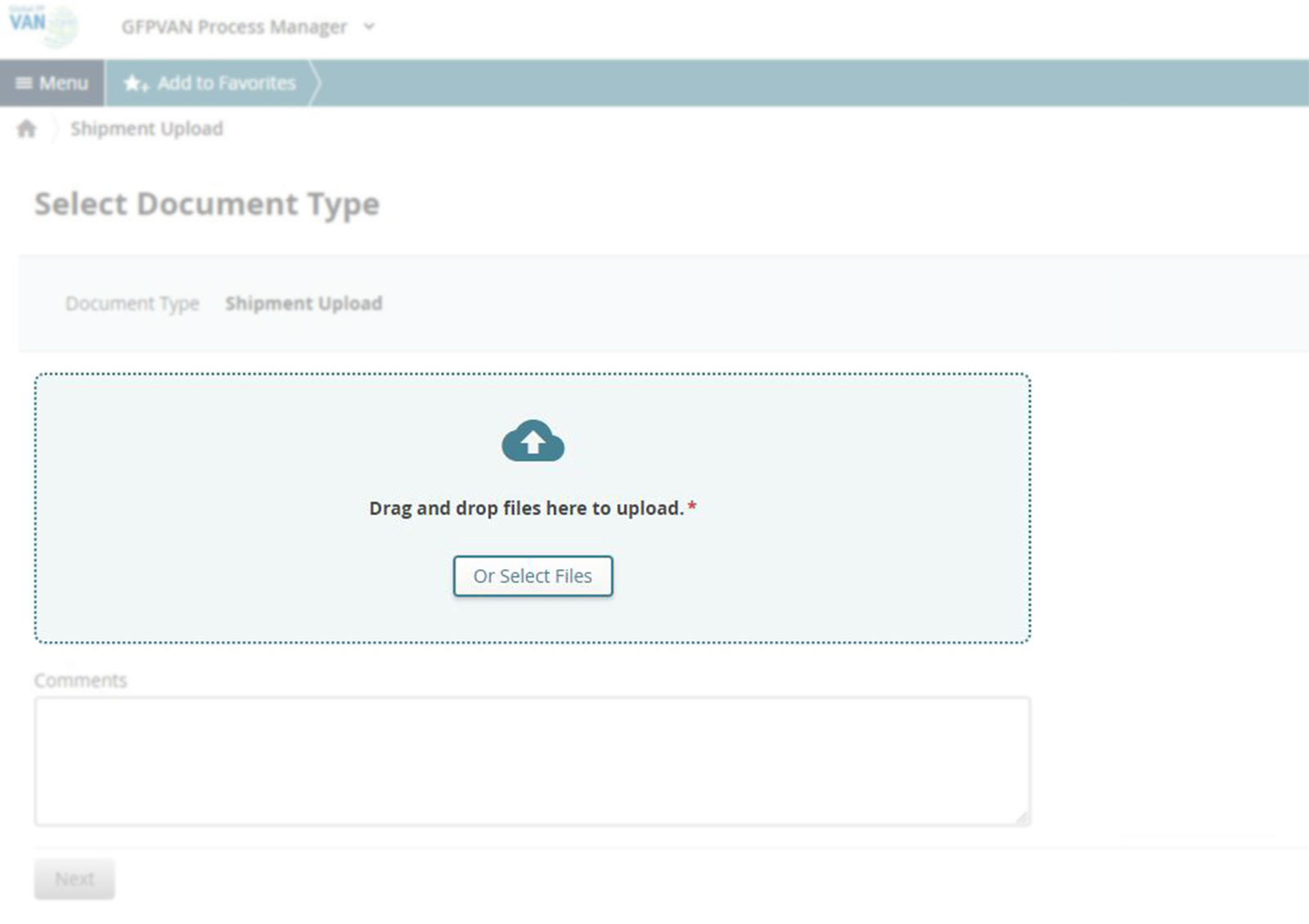Click the cloud upload icon

pyautogui.click(x=533, y=442)
